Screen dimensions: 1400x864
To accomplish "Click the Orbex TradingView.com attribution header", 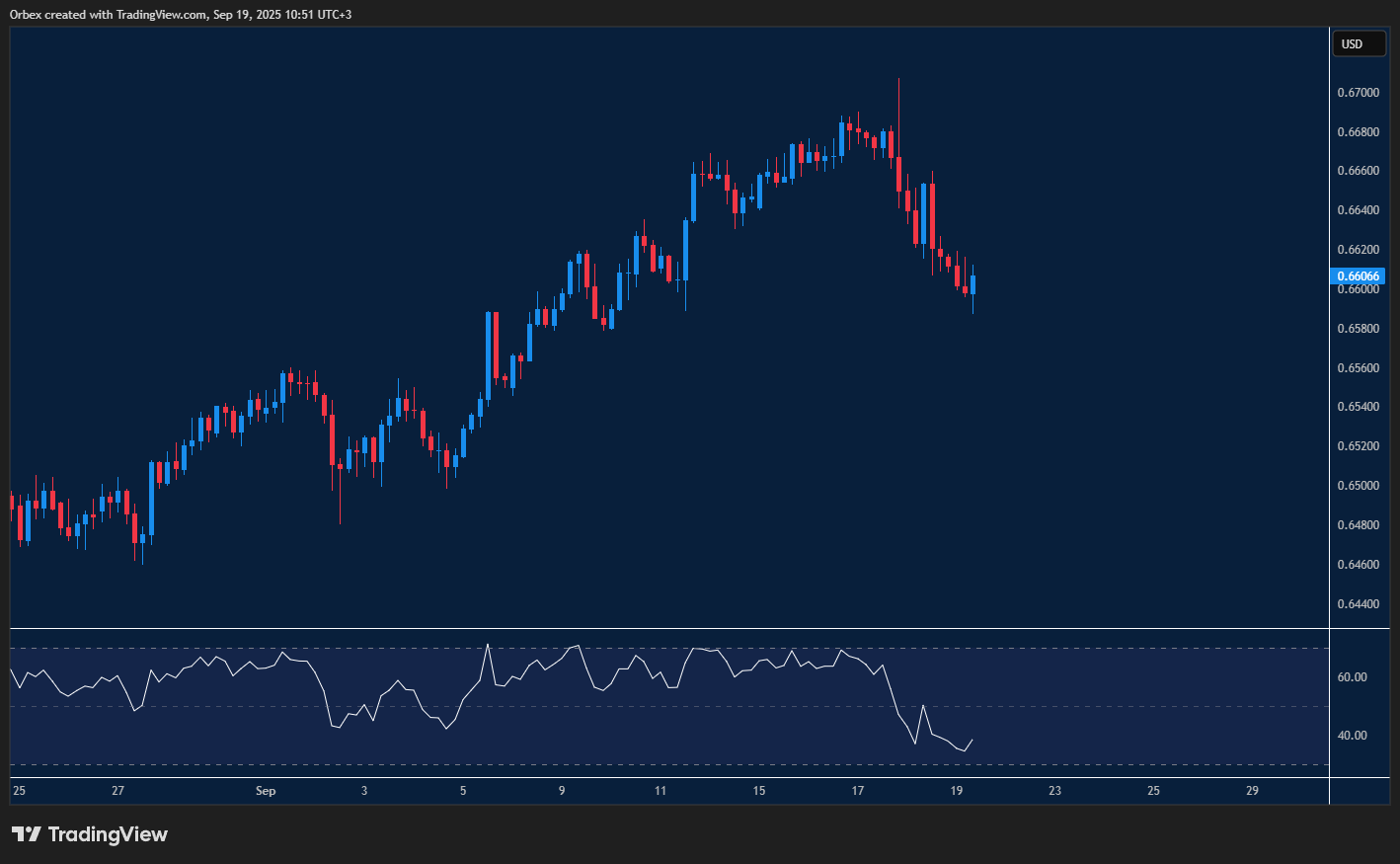I will pos(181,14).
